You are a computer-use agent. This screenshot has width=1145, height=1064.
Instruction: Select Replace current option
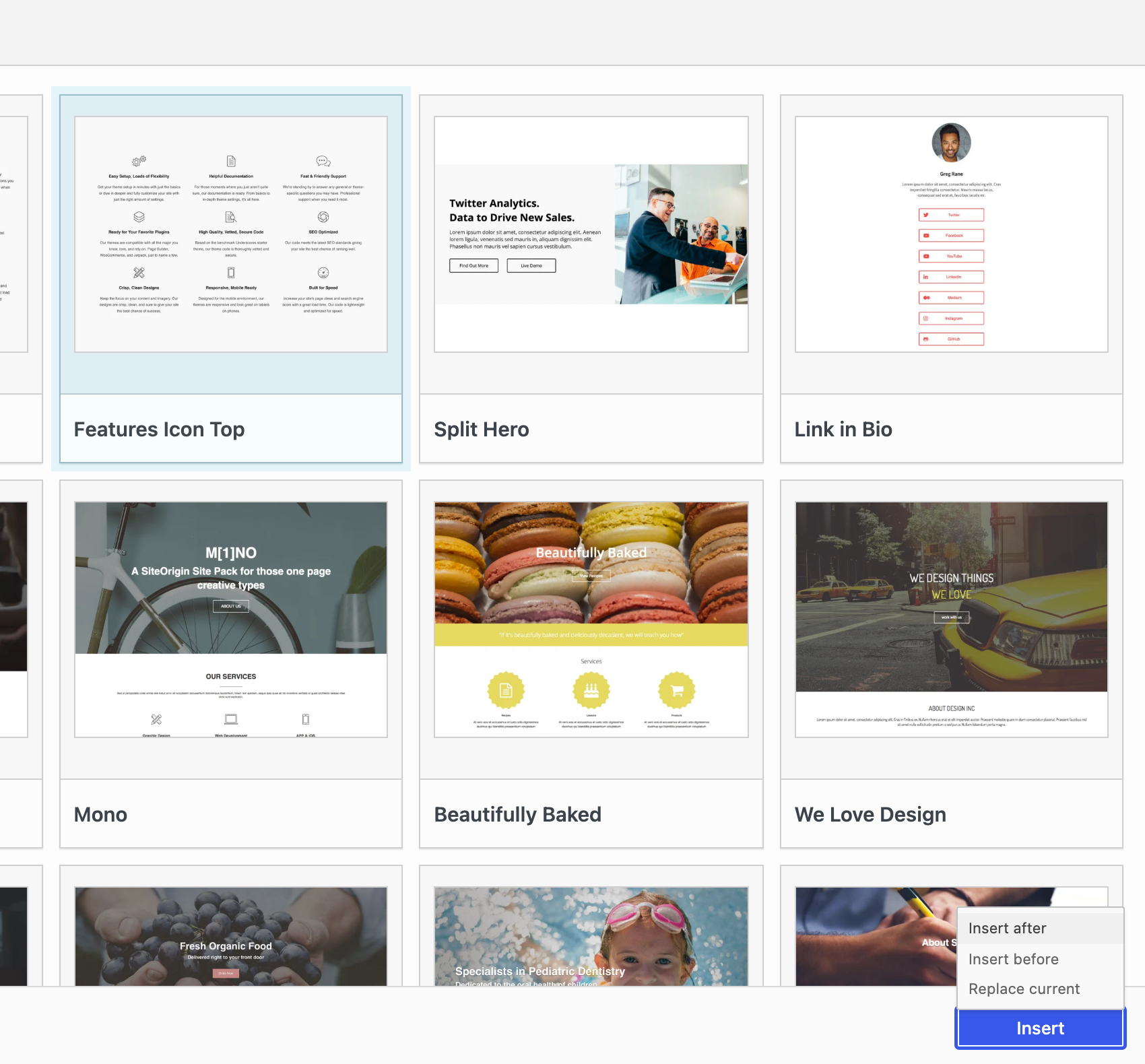pyautogui.click(x=1041, y=989)
